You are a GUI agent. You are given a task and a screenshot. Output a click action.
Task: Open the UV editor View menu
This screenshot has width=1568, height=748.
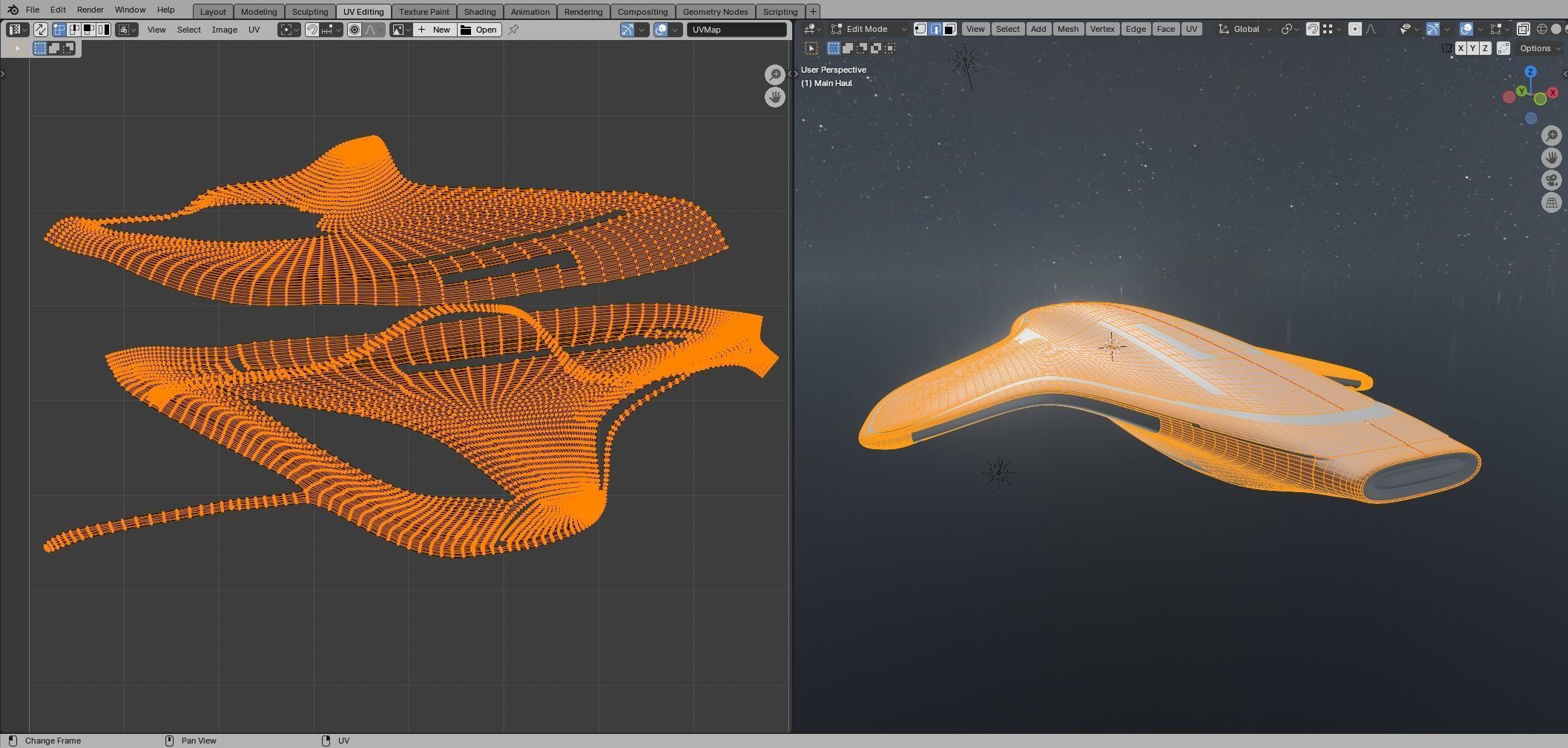pyautogui.click(x=157, y=30)
